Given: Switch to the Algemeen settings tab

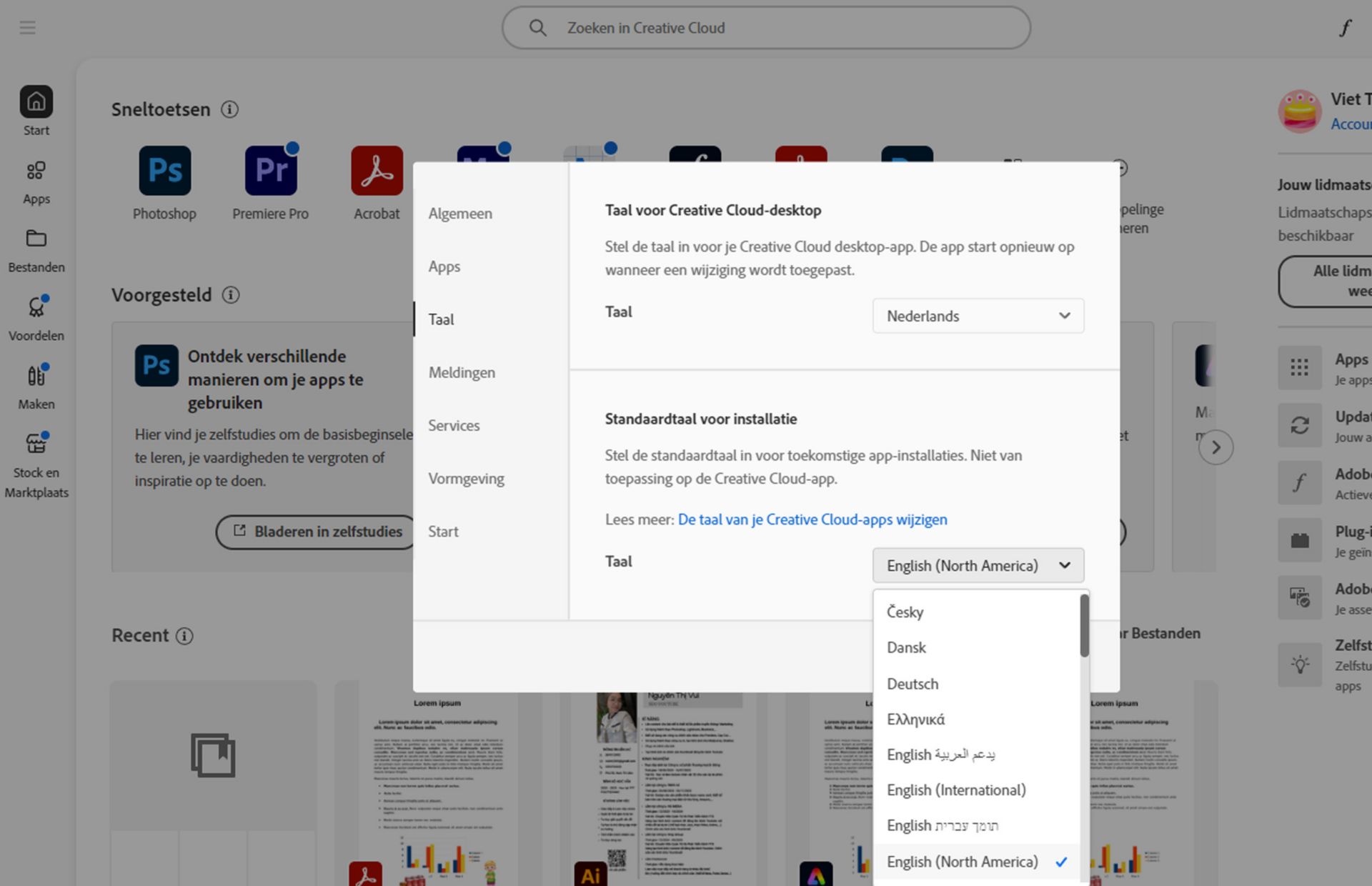Looking at the screenshot, I should pyautogui.click(x=460, y=214).
